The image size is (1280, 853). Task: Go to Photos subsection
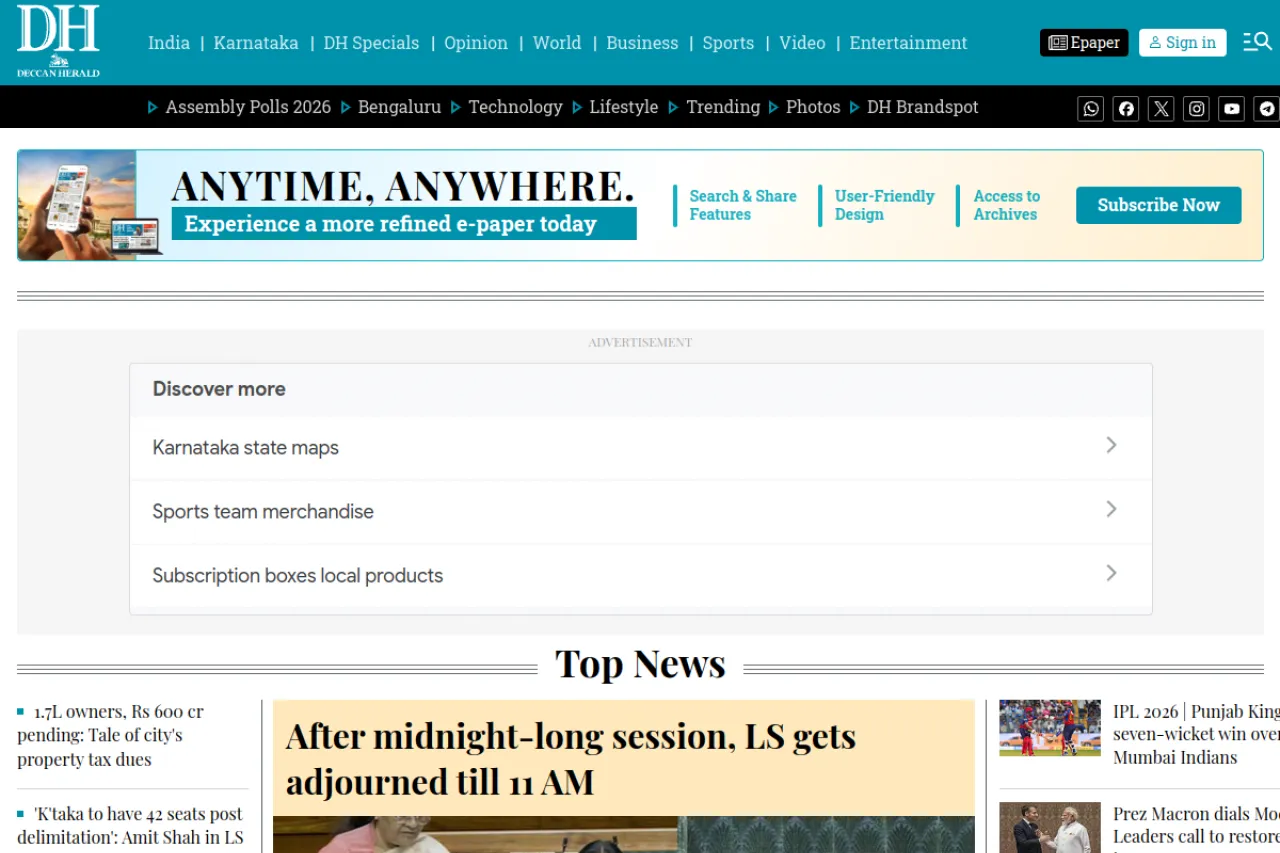click(x=813, y=107)
